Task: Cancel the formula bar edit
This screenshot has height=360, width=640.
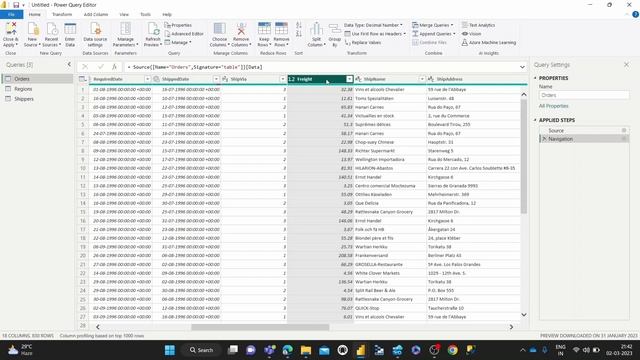Action: (x=85, y=67)
